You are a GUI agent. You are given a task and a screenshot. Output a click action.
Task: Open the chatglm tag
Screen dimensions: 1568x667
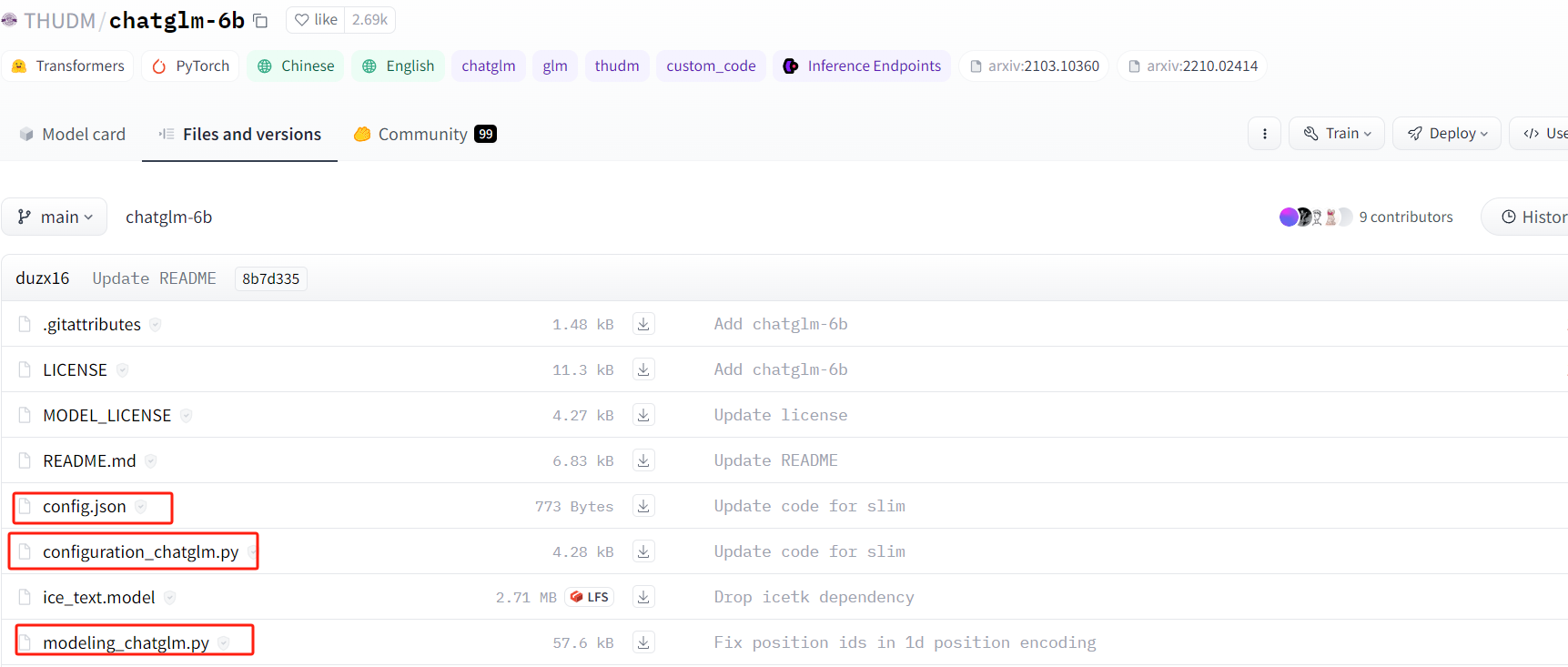click(489, 66)
